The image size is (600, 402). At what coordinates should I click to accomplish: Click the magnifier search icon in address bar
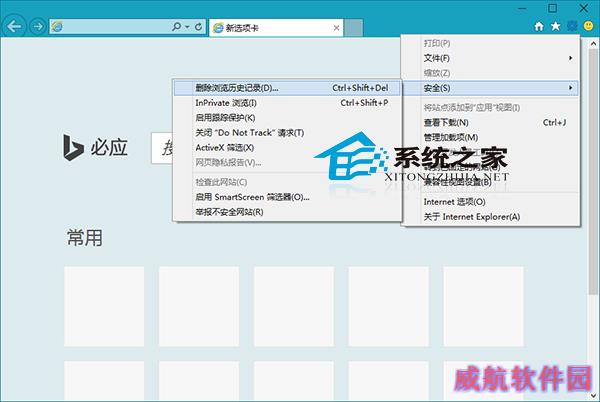point(176,26)
